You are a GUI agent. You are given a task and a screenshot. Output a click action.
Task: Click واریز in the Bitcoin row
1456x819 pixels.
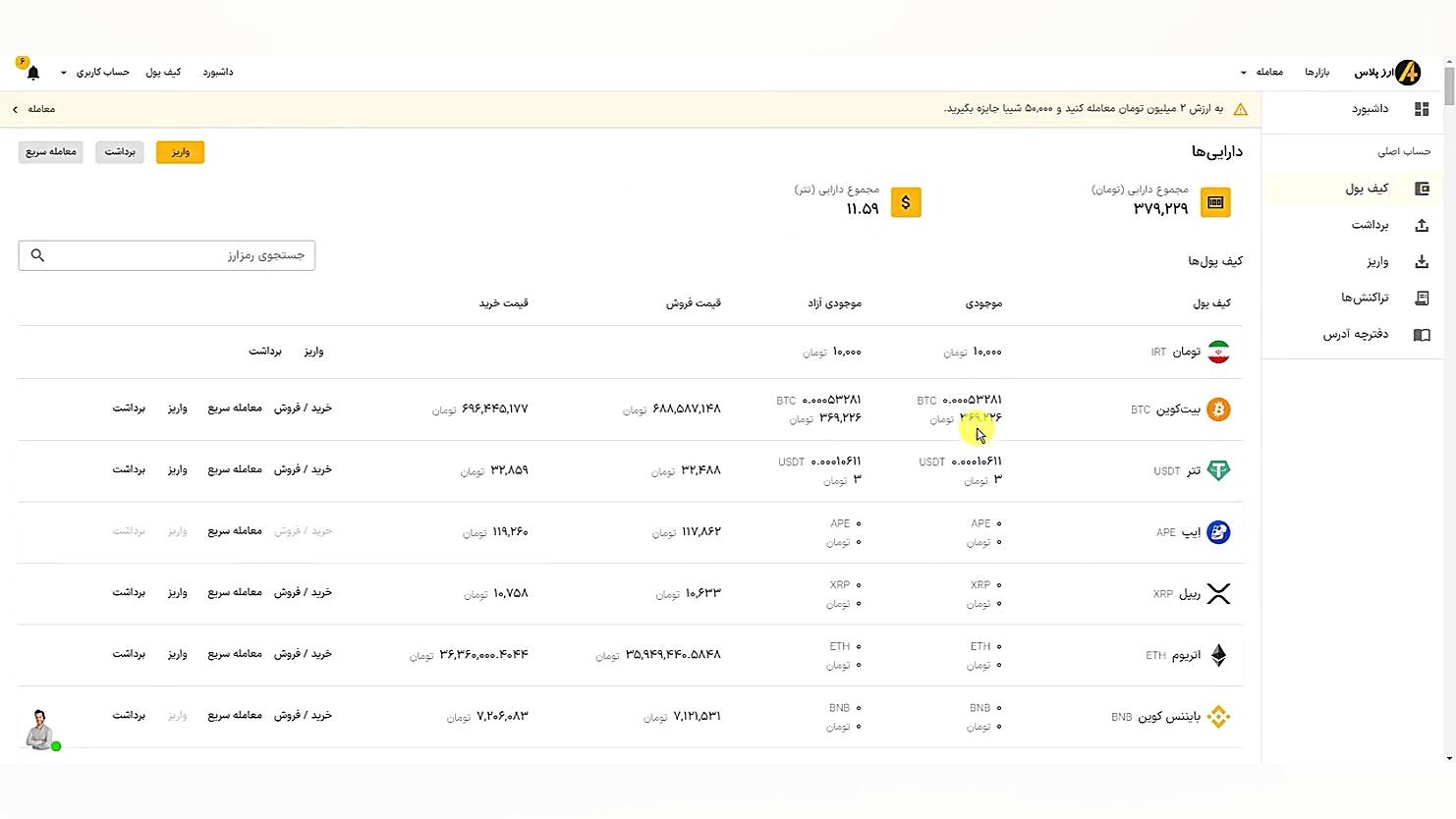[177, 408]
